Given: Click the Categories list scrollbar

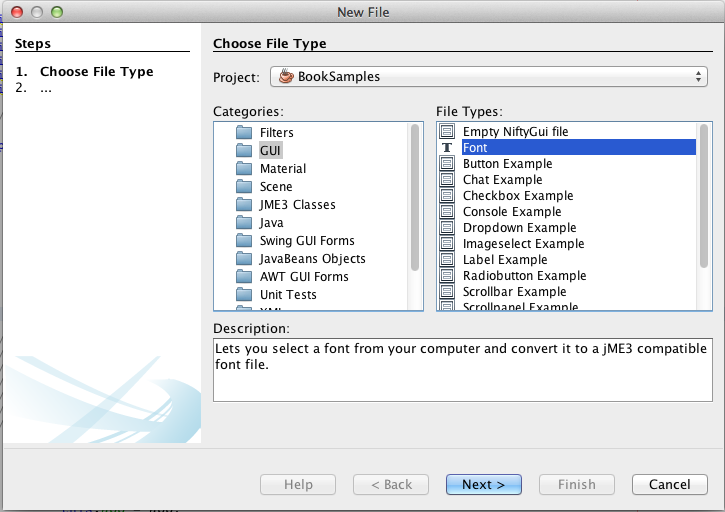Looking at the screenshot, I should (415, 197).
